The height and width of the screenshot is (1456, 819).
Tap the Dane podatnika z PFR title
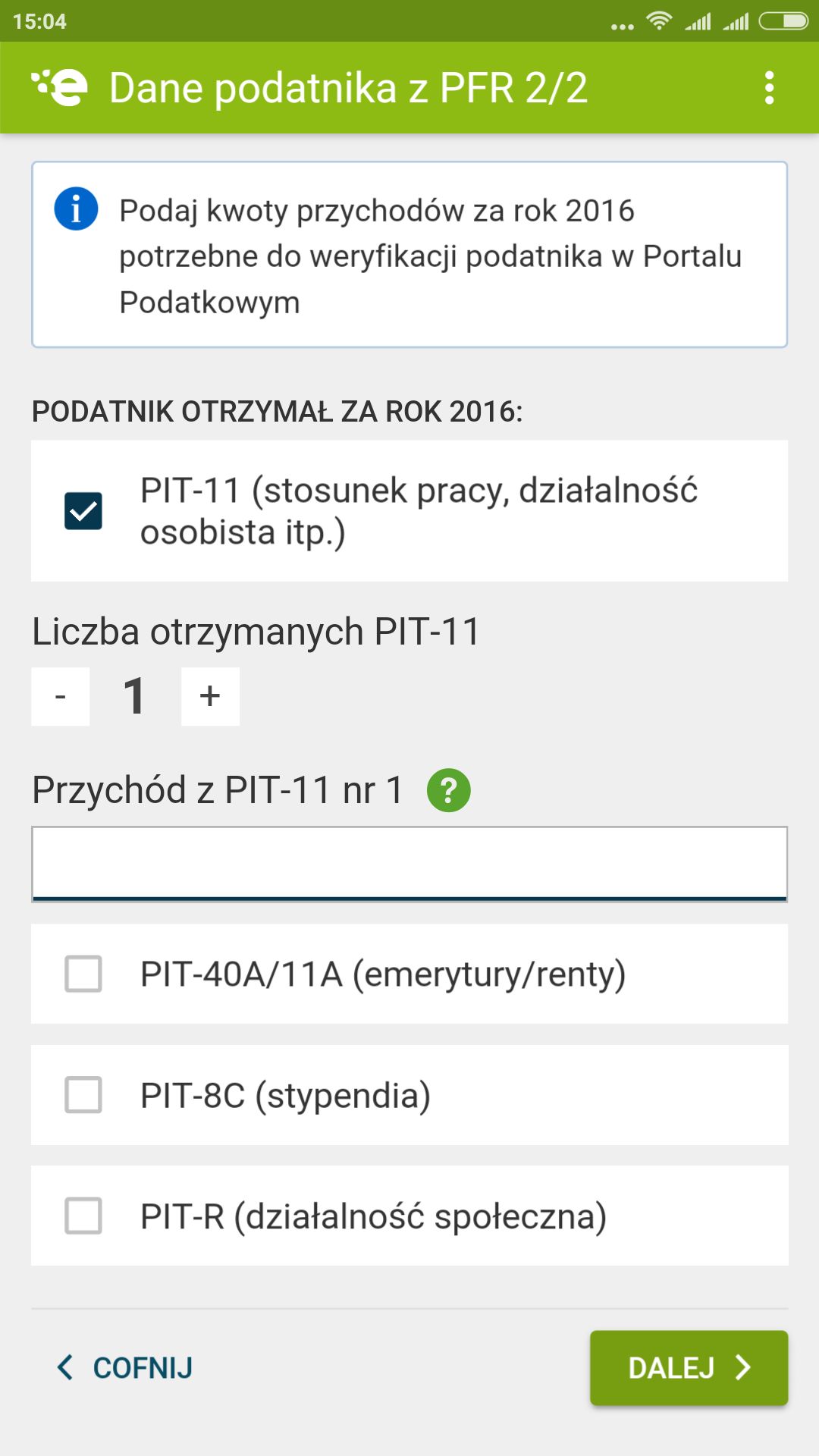(348, 88)
